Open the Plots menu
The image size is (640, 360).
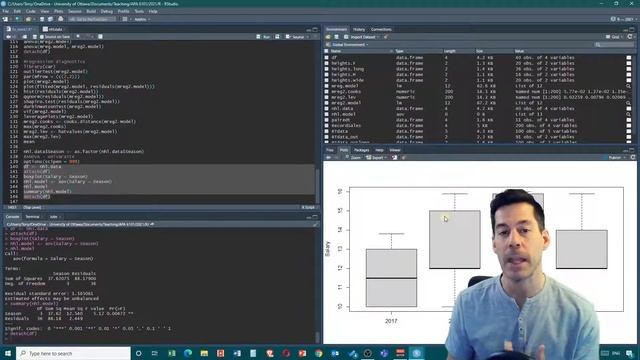58,11
